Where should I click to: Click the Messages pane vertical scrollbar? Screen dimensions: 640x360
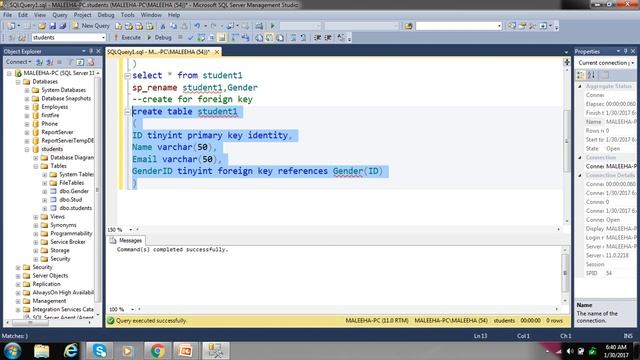565,274
